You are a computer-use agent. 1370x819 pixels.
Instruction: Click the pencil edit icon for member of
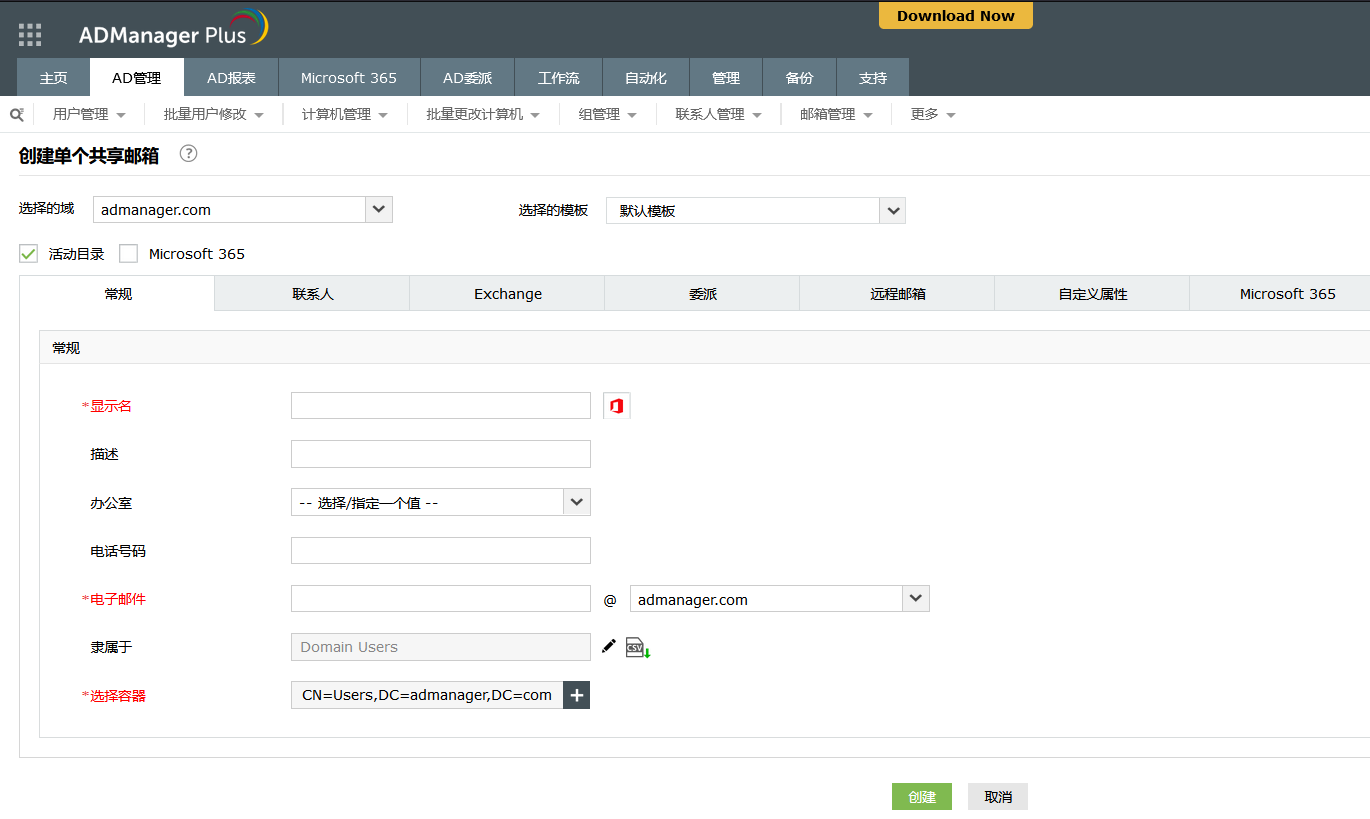[x=609, y=647]
